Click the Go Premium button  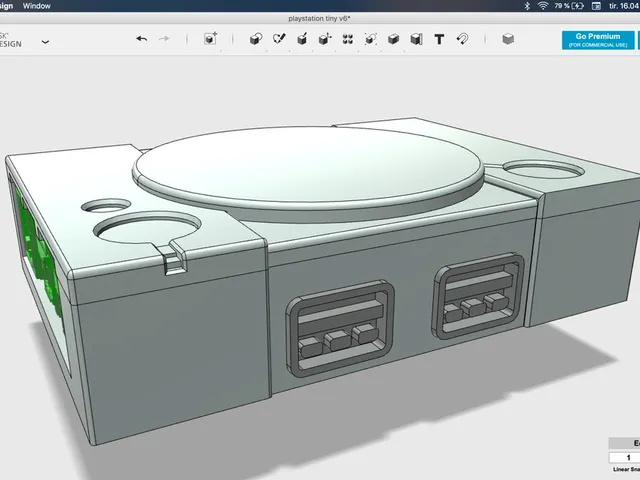(x=598, y=40)
